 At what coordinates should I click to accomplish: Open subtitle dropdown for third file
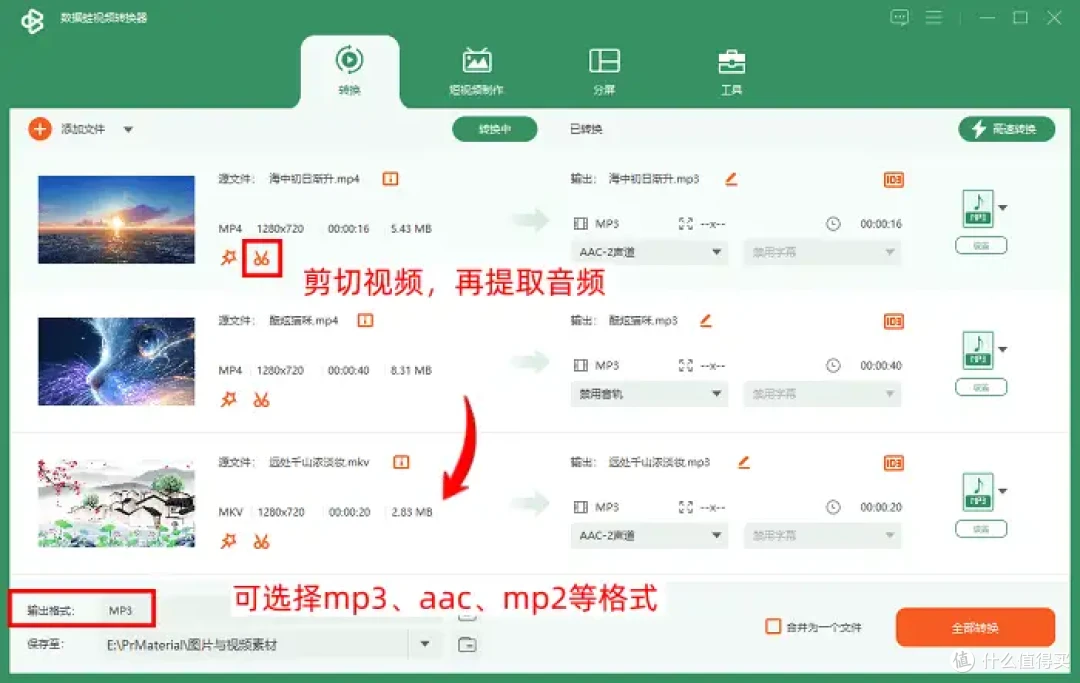(822, 536)
